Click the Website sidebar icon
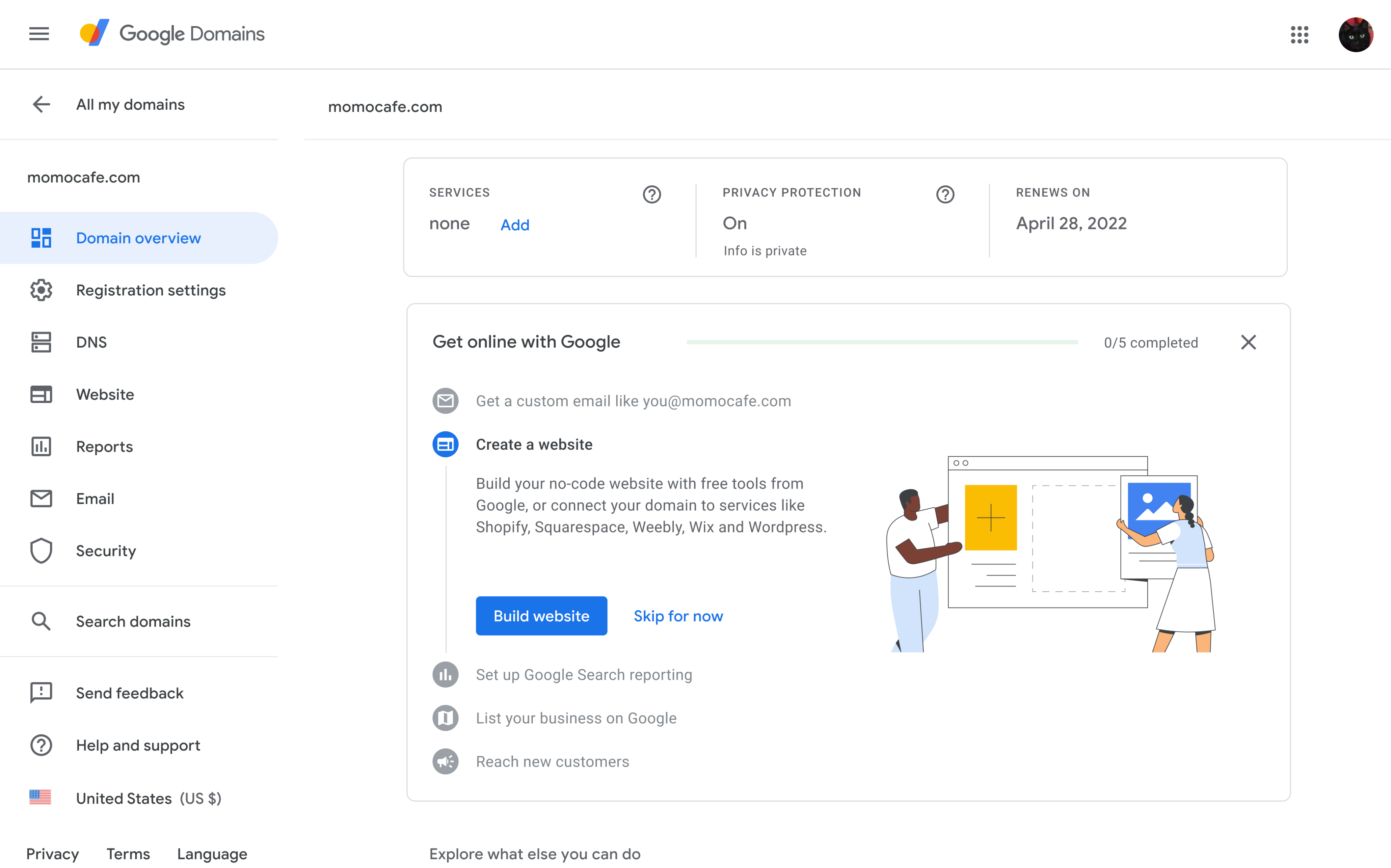Image resolution: width=1391 pixels, height=868 pixels. pos(41,395)
